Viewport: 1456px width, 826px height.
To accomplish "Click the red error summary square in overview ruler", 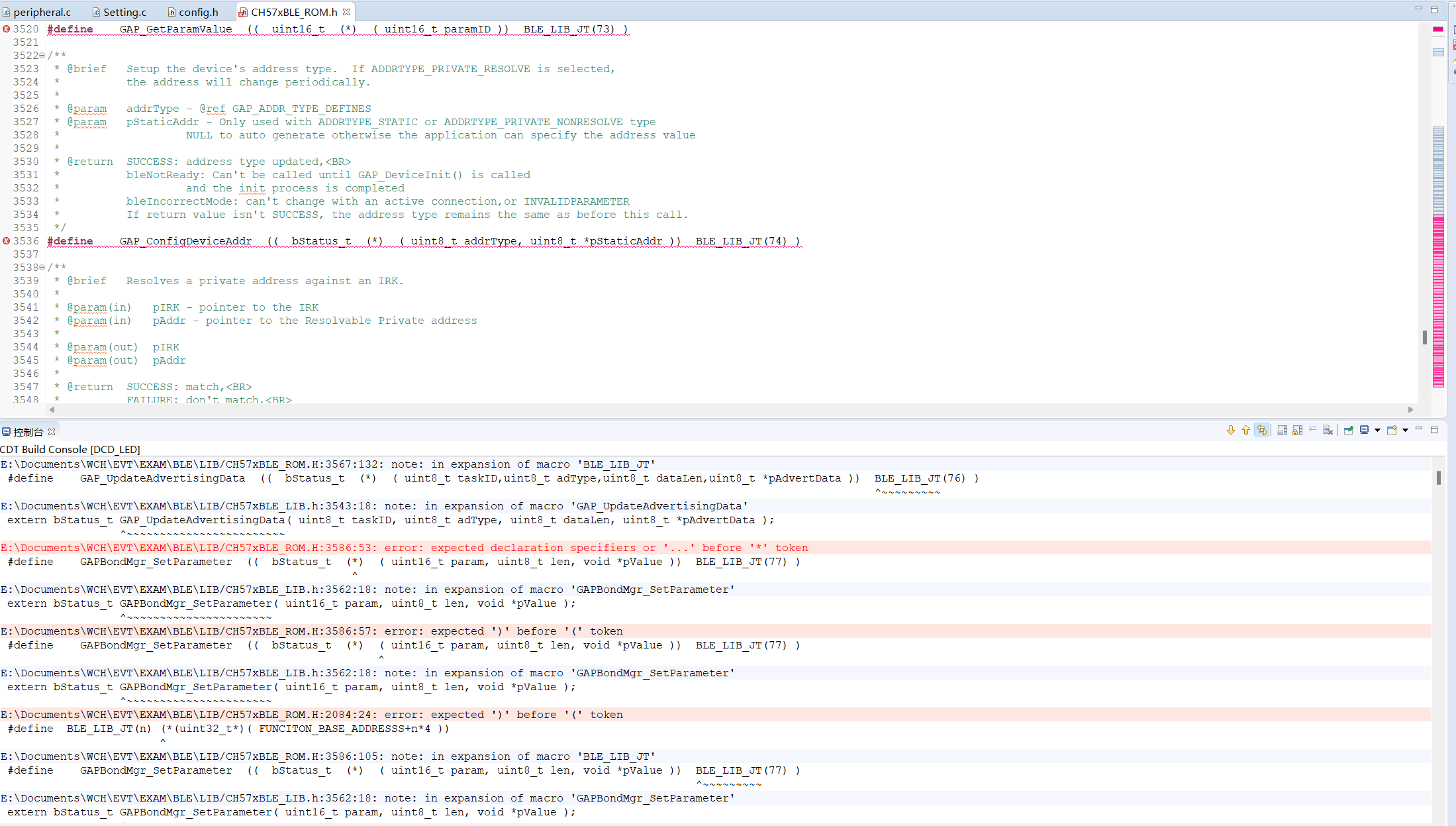I will (x=1438, y=29).
